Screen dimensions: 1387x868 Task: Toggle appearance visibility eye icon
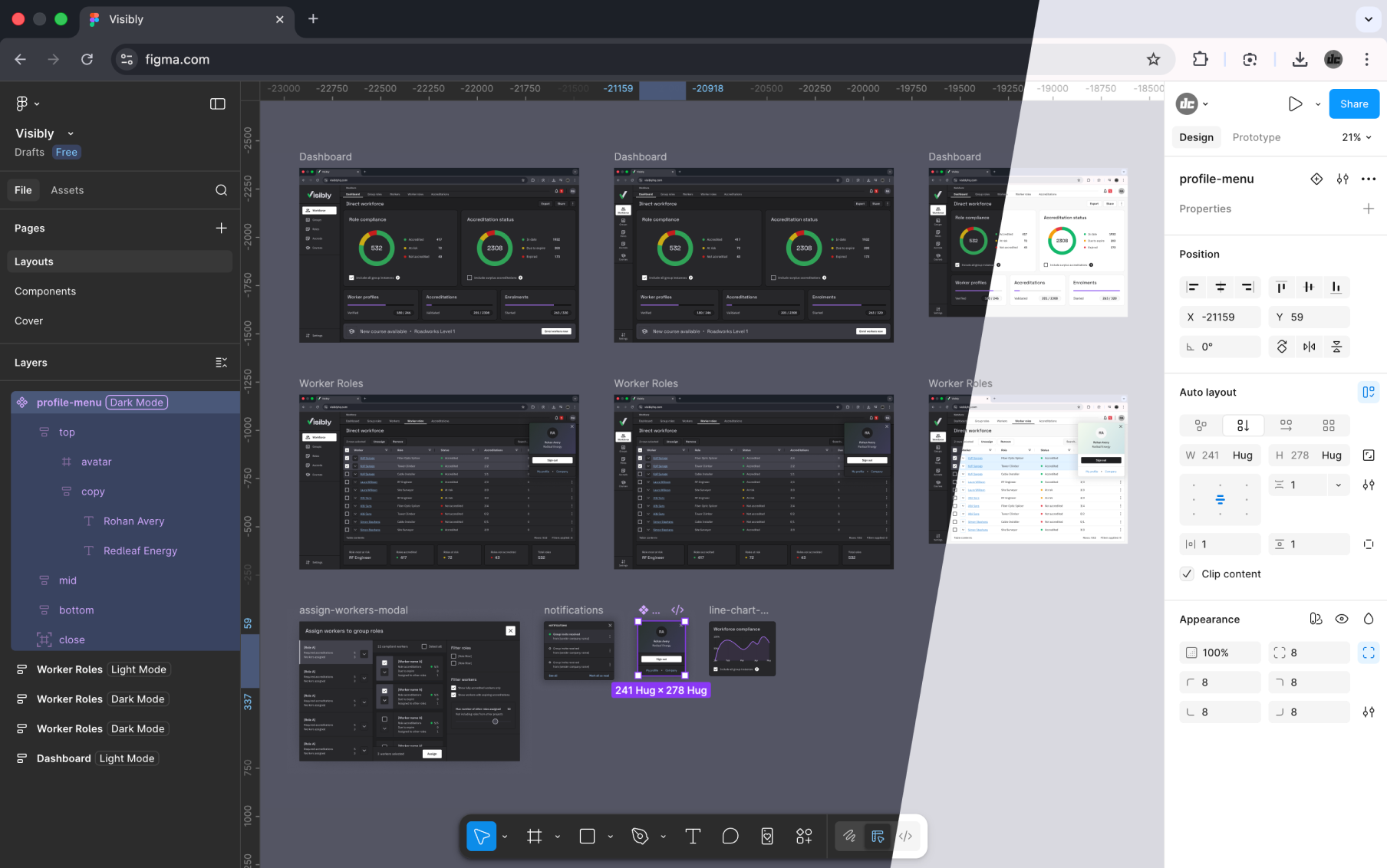pos(1342,619)
